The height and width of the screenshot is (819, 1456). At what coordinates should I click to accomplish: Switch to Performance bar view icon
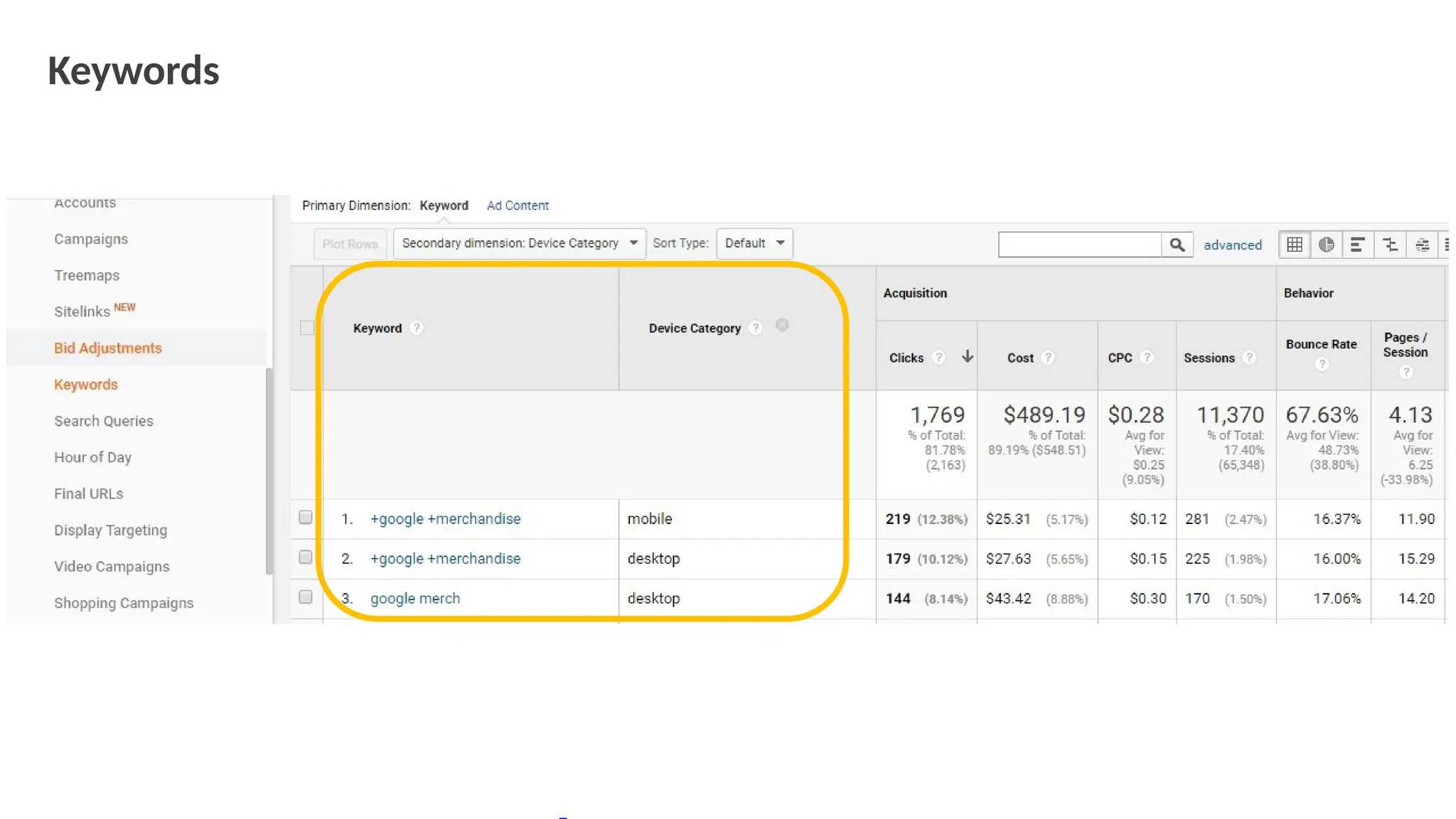tap(1357, 245)
